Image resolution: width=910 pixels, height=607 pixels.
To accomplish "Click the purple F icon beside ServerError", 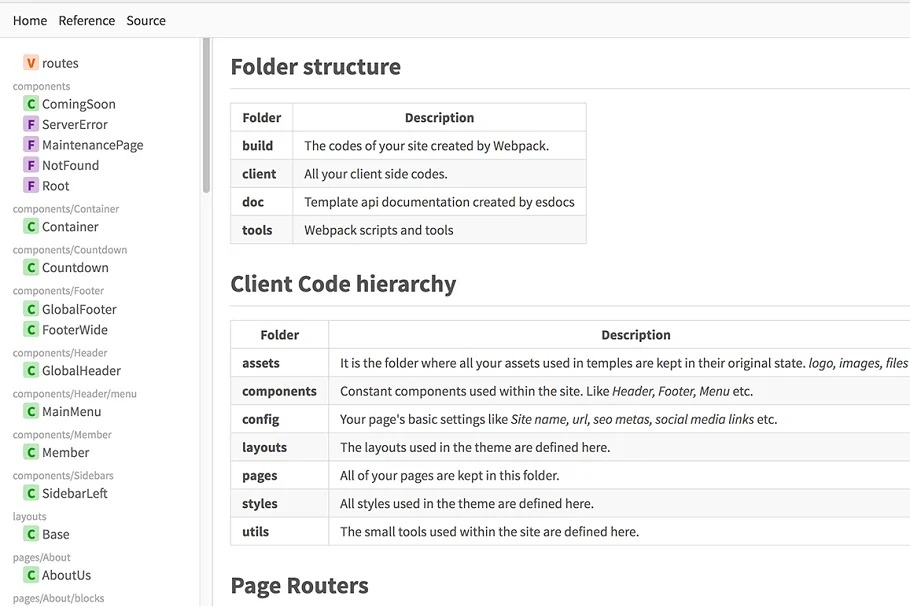I will (x=31, y=125).
